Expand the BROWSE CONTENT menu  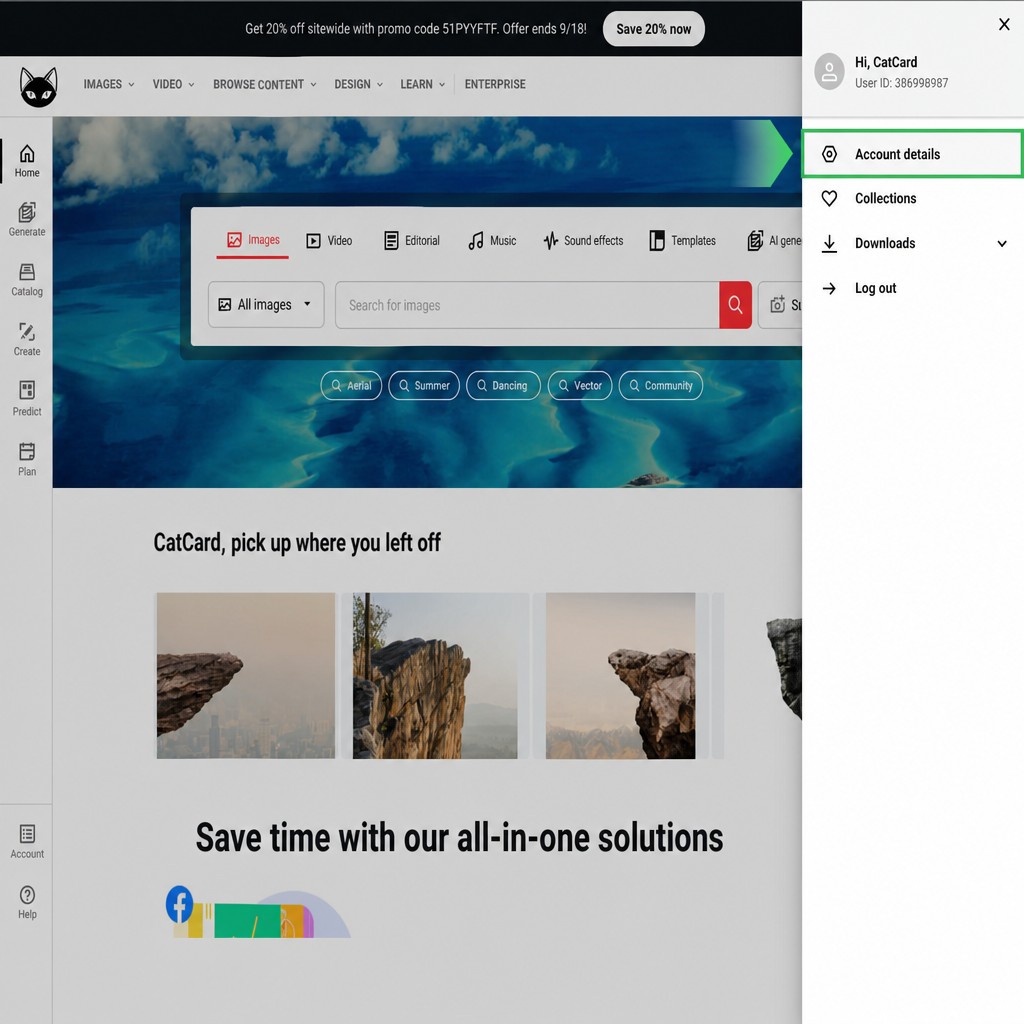click(264, 84)
